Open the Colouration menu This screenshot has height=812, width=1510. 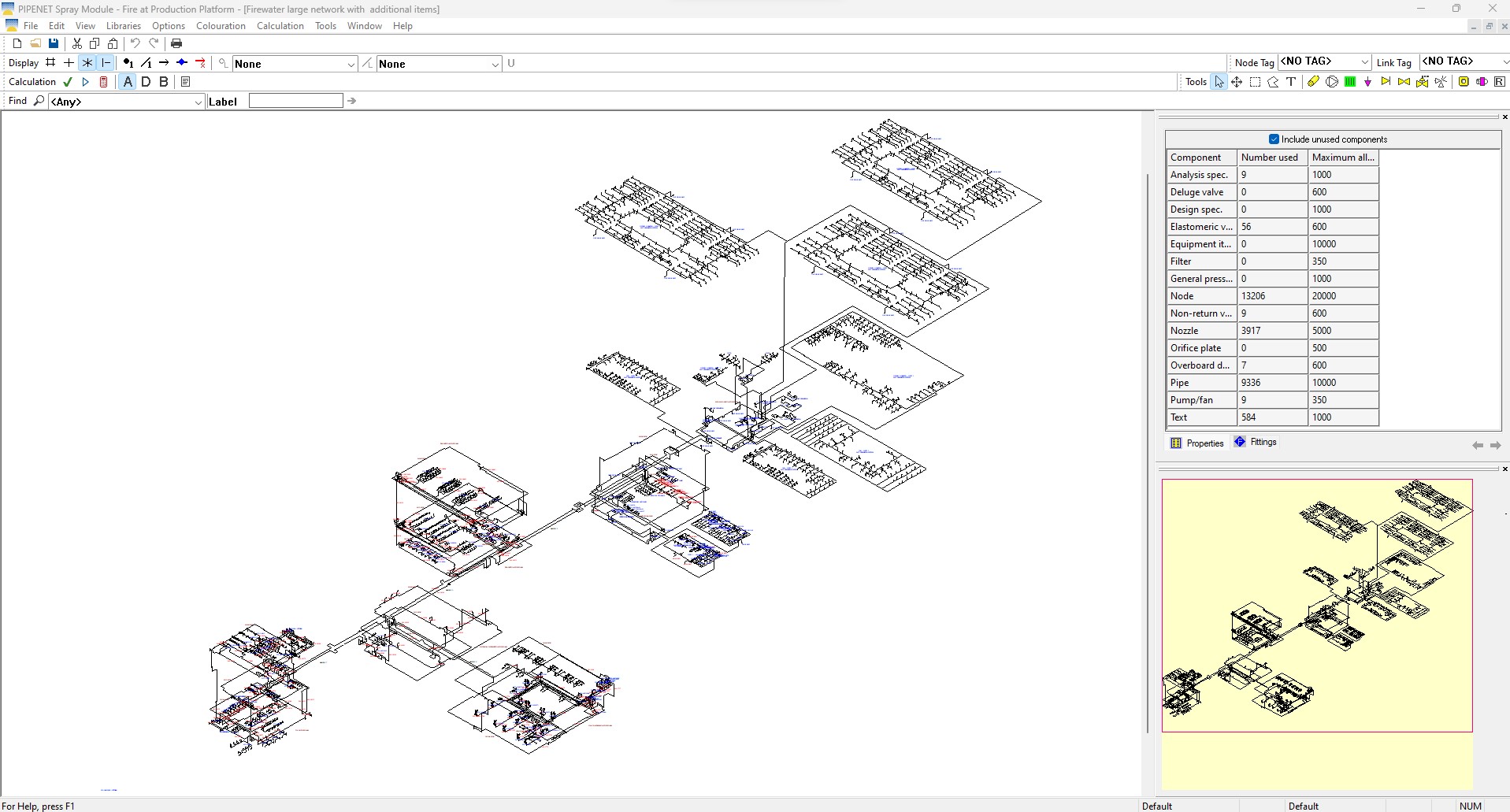(221, 26)
